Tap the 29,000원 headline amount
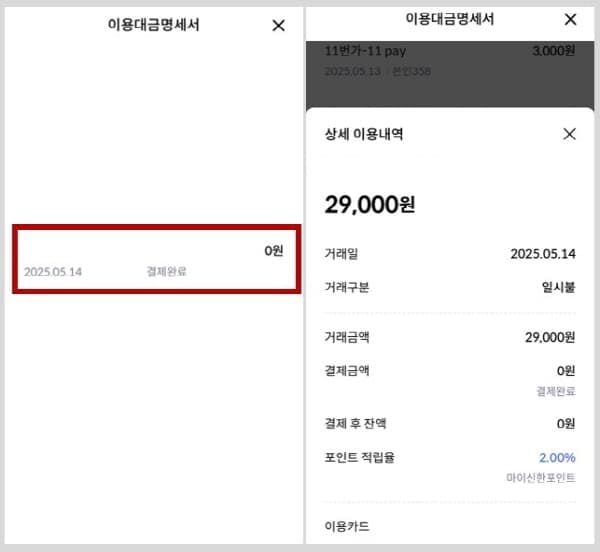The image size is (600, 552). point(370,204)
